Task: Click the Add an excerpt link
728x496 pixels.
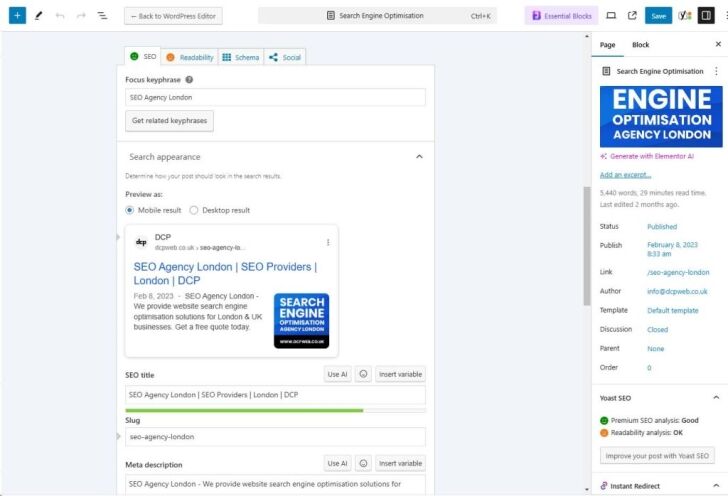Action: [x=625, y=175]
